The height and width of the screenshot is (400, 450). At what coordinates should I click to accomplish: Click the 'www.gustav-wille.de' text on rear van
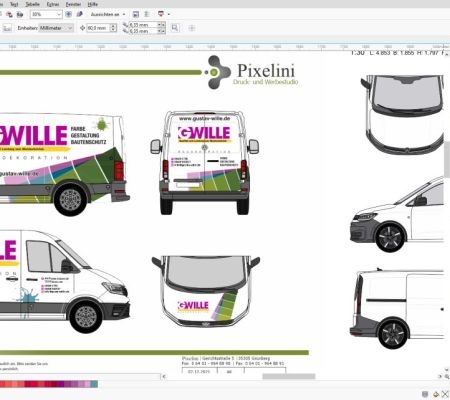[x=205, y=118]
